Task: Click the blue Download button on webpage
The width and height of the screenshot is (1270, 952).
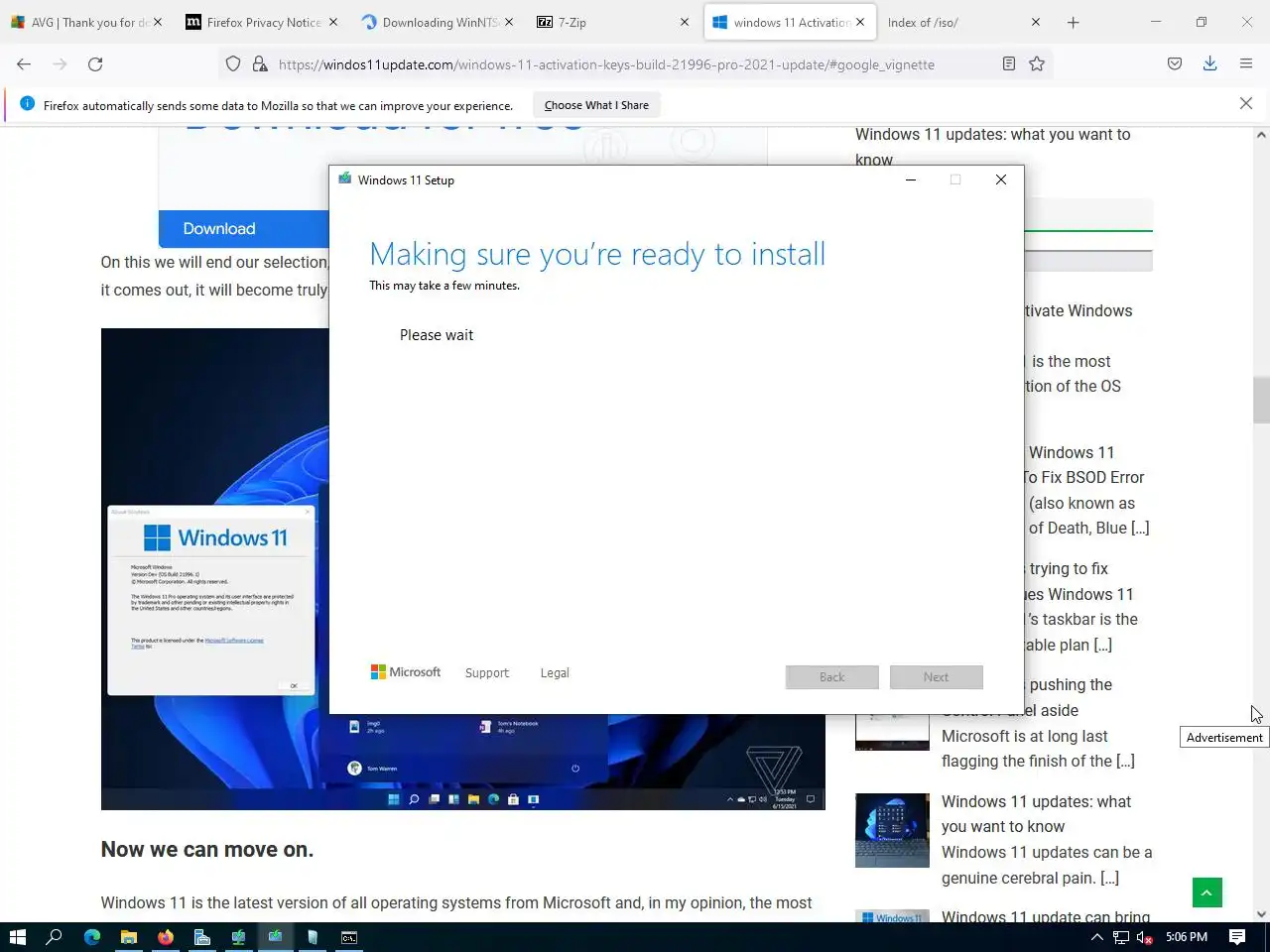Action: tap(244, 229)
